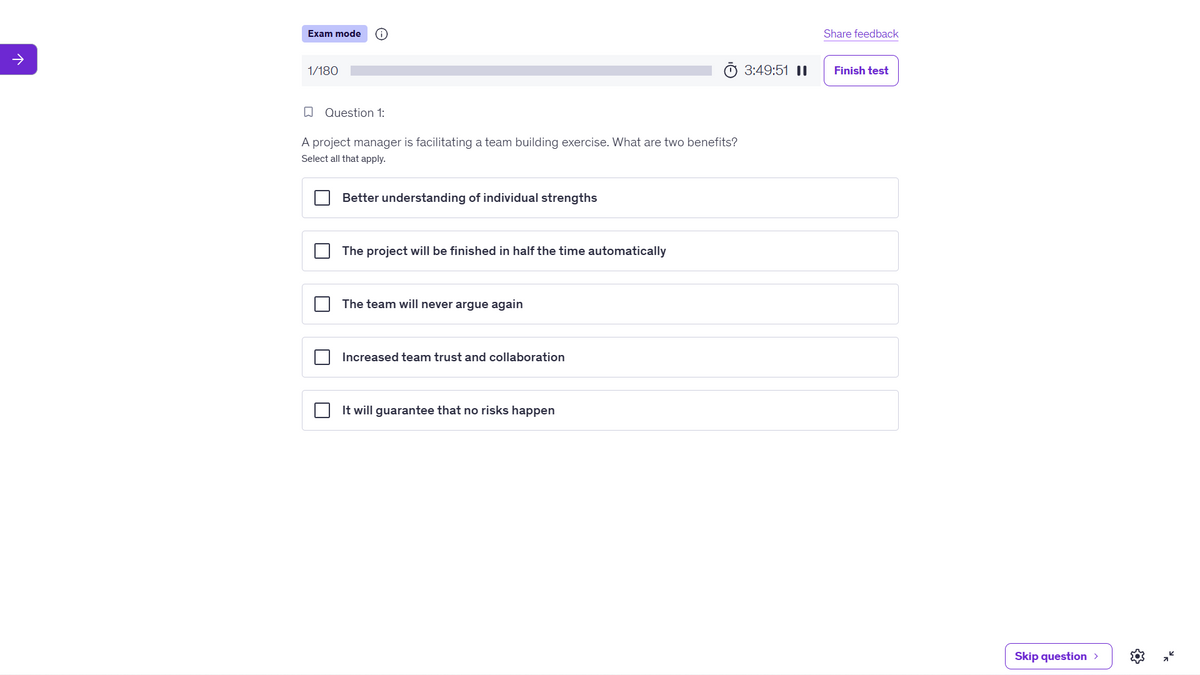Viewport: 1200px width, 675px height.
Task: Bookmark Question 1 with the flag icon
Action: [x=308, y=112]
